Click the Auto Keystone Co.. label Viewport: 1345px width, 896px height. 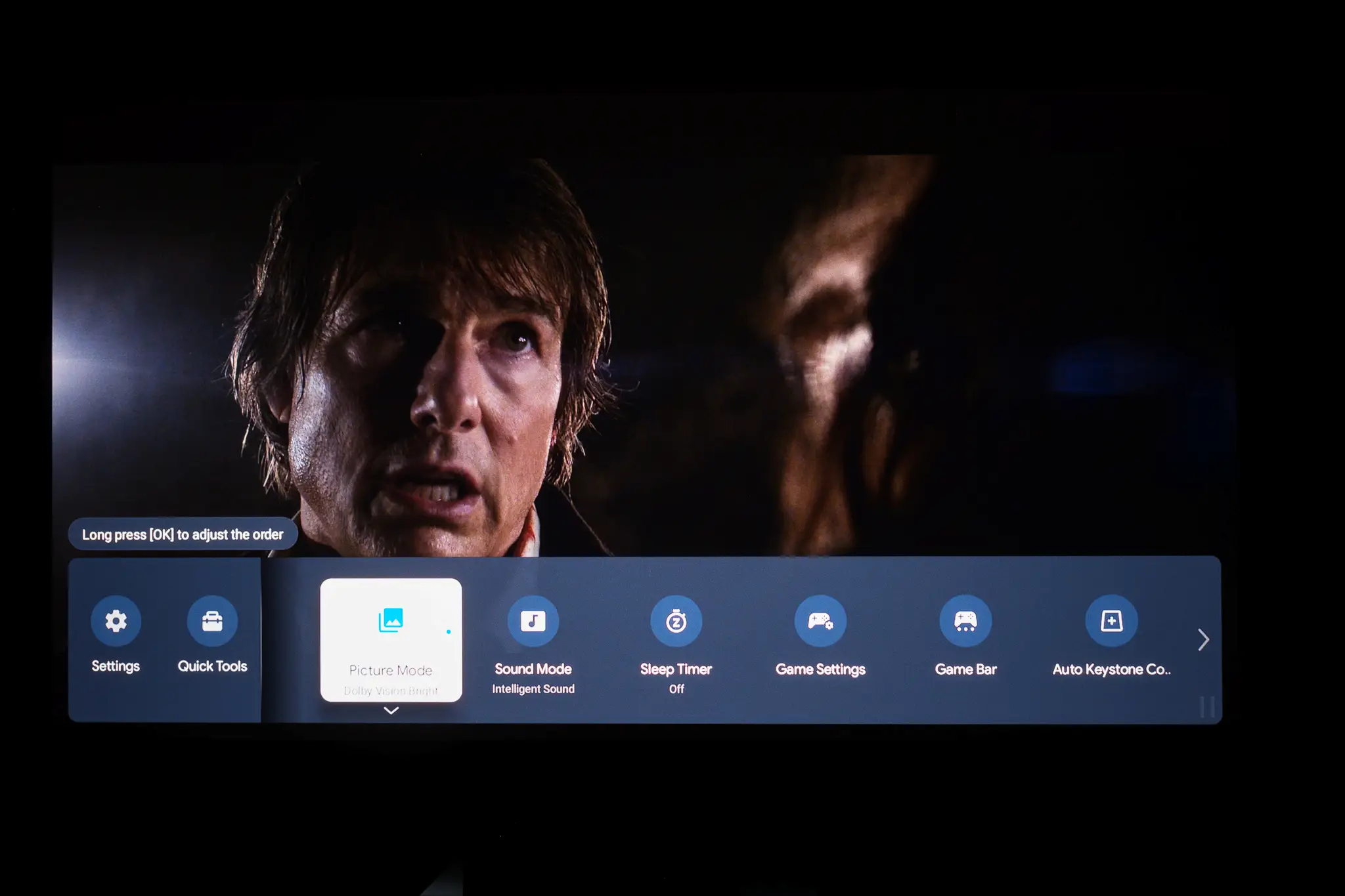click(1111, 670)
